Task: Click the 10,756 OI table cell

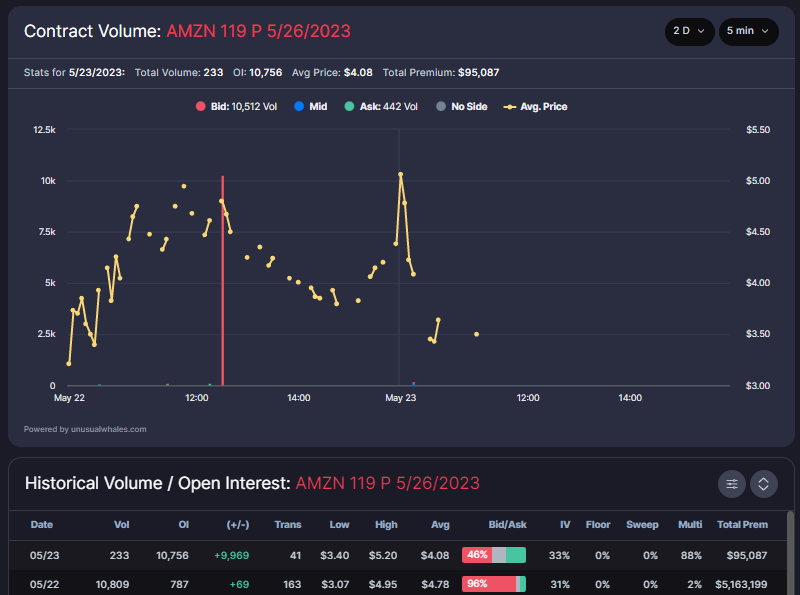Action: tap(172, 555)
